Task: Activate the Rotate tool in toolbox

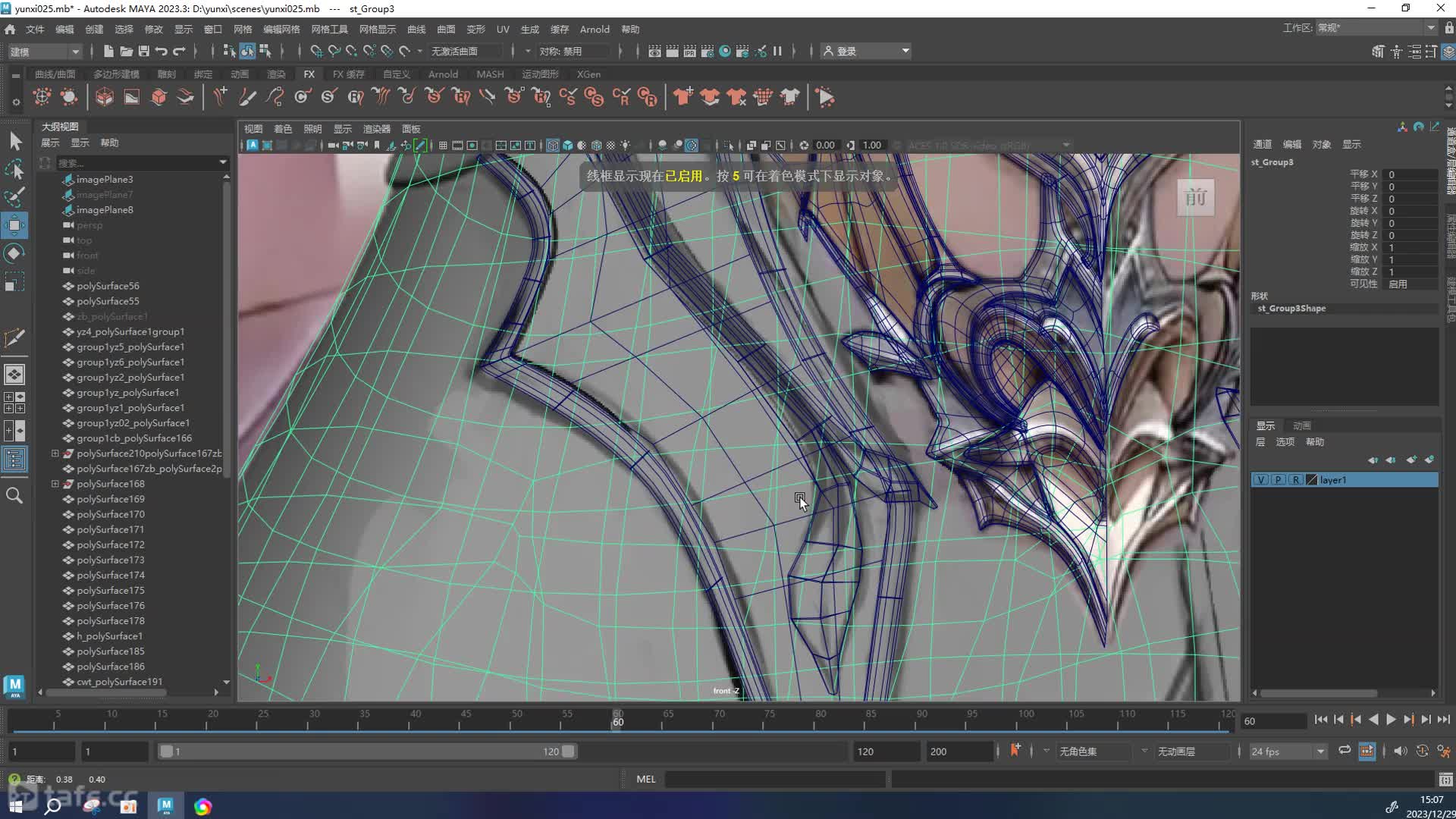Action: click(15, 253)
